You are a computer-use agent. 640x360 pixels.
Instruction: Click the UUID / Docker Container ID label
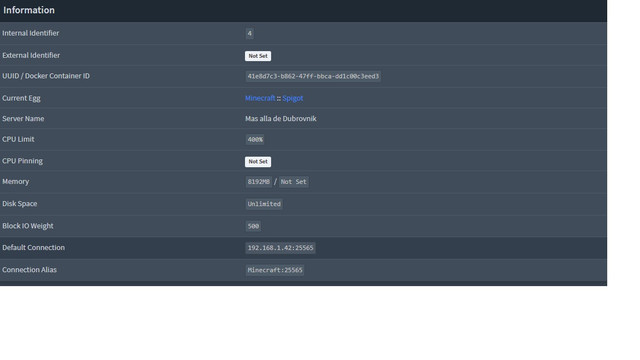[x=46, y=76]
